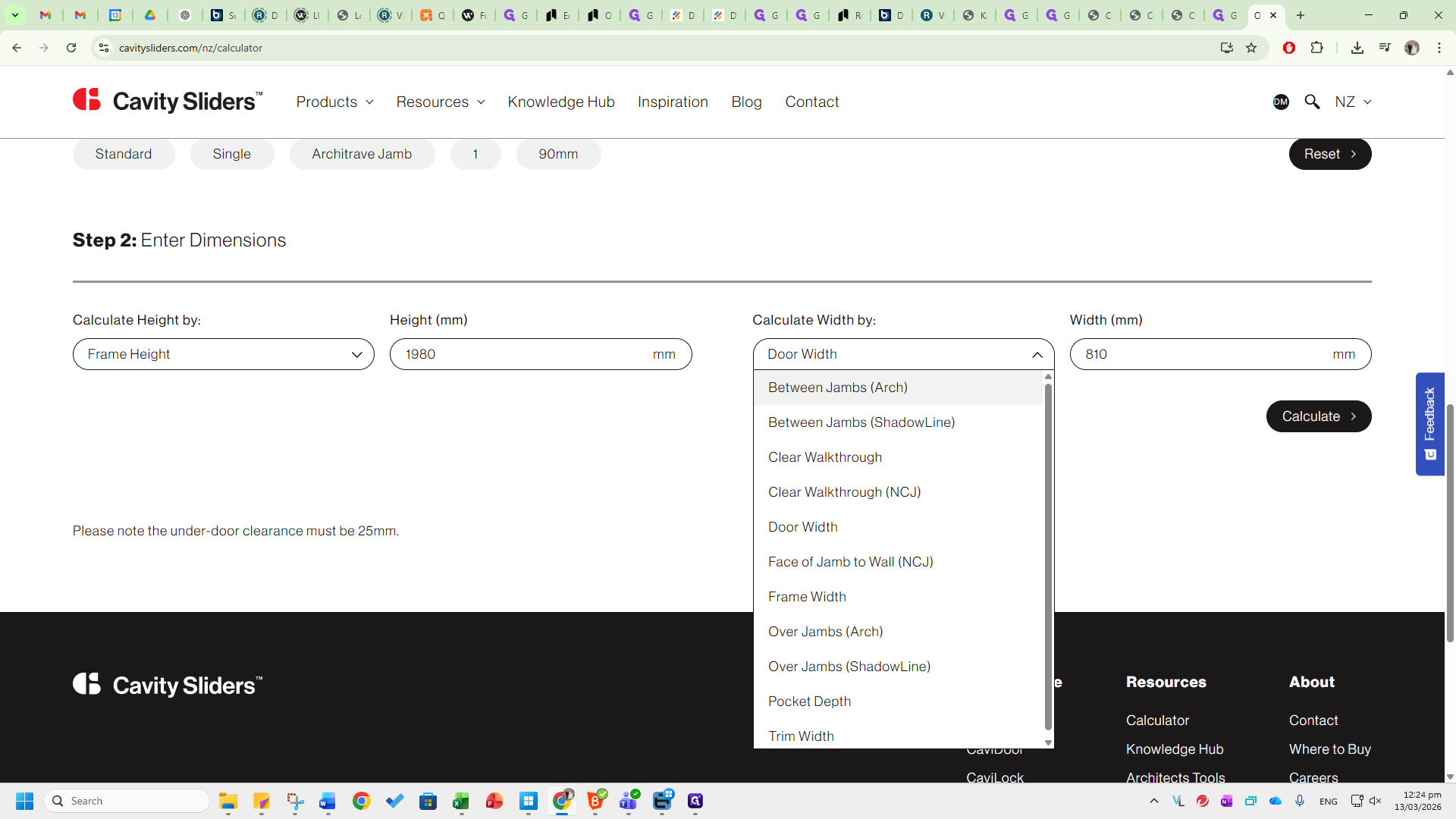Viewport: 1456px width, 819px height.
Task: Open the Feedback side tab
Action: tap(1429, 423)
